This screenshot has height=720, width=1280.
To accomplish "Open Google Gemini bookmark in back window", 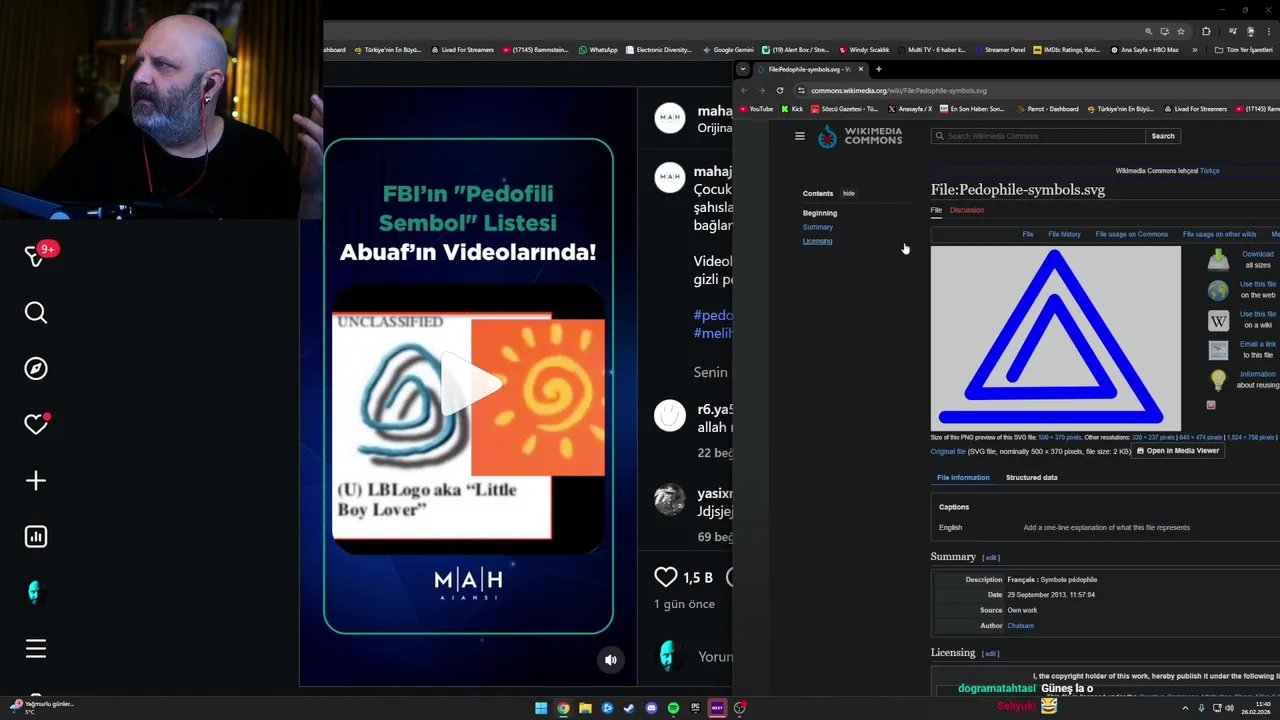I will 728,50.
